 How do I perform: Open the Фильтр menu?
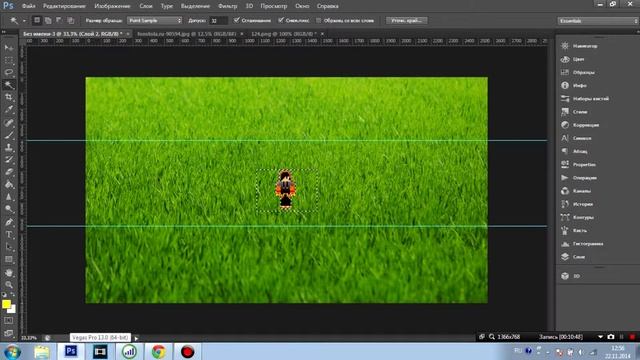228,6
